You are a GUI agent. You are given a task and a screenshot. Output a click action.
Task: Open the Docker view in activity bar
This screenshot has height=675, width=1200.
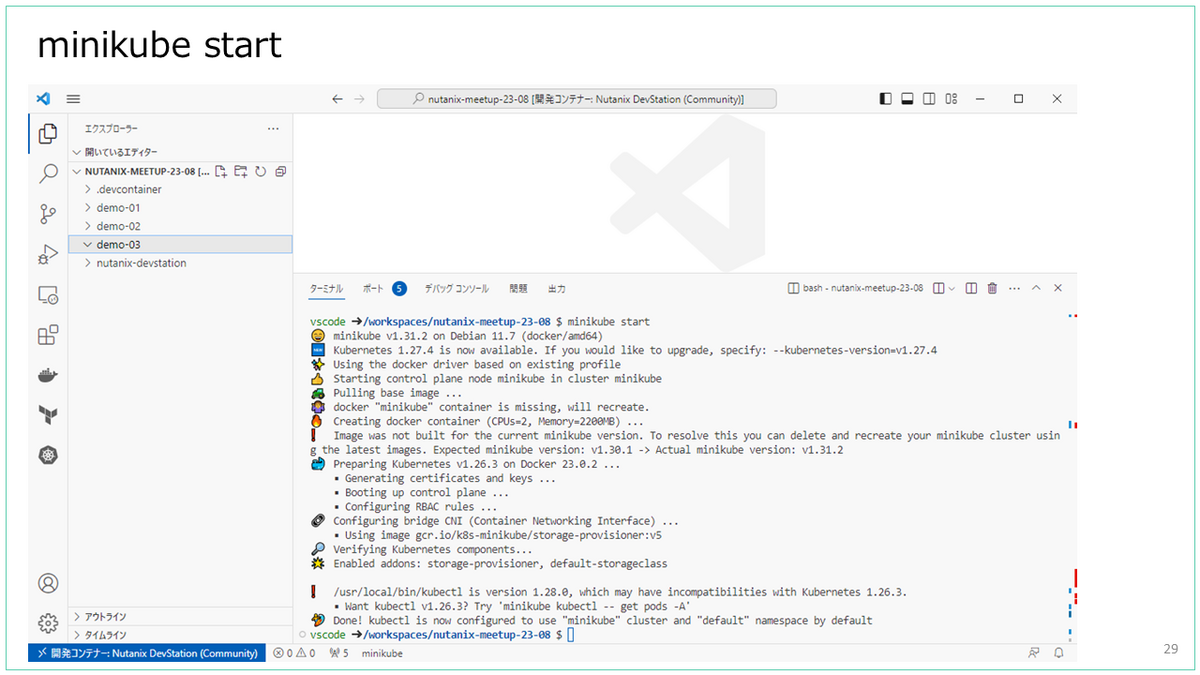[47, 376]
